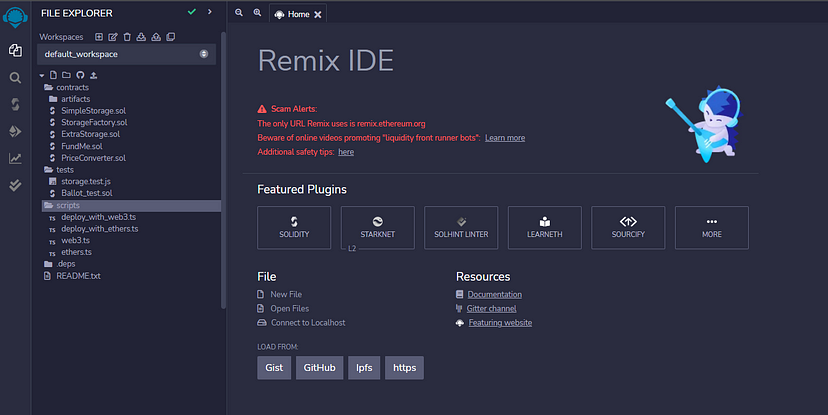
Task: Expand the FILE EXPLORER panel chevron
Action: pyautogui.click(x=210, y=12)
